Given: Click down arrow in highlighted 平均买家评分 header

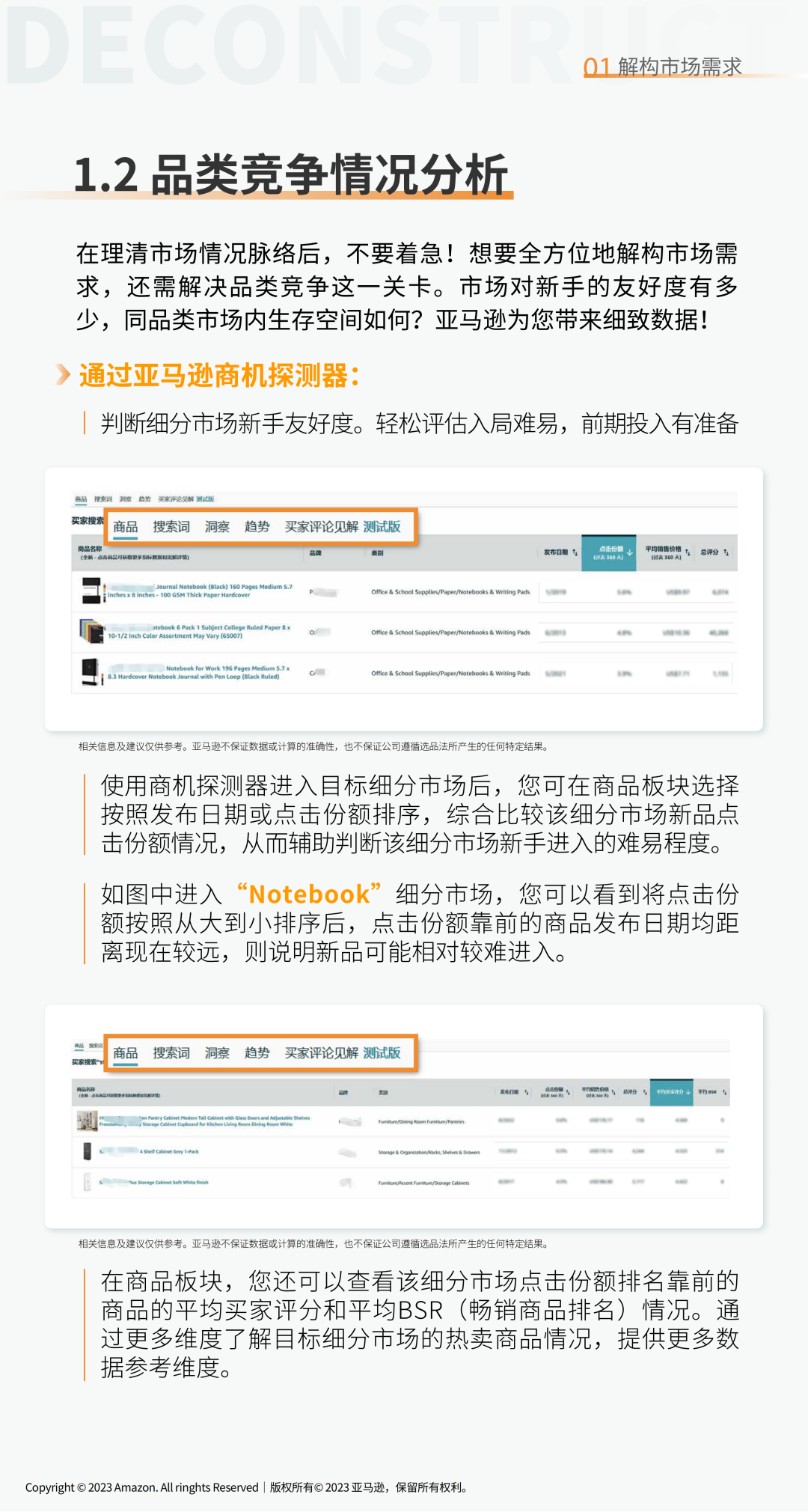Looking at the screenshot, I should coord(688,1092).
